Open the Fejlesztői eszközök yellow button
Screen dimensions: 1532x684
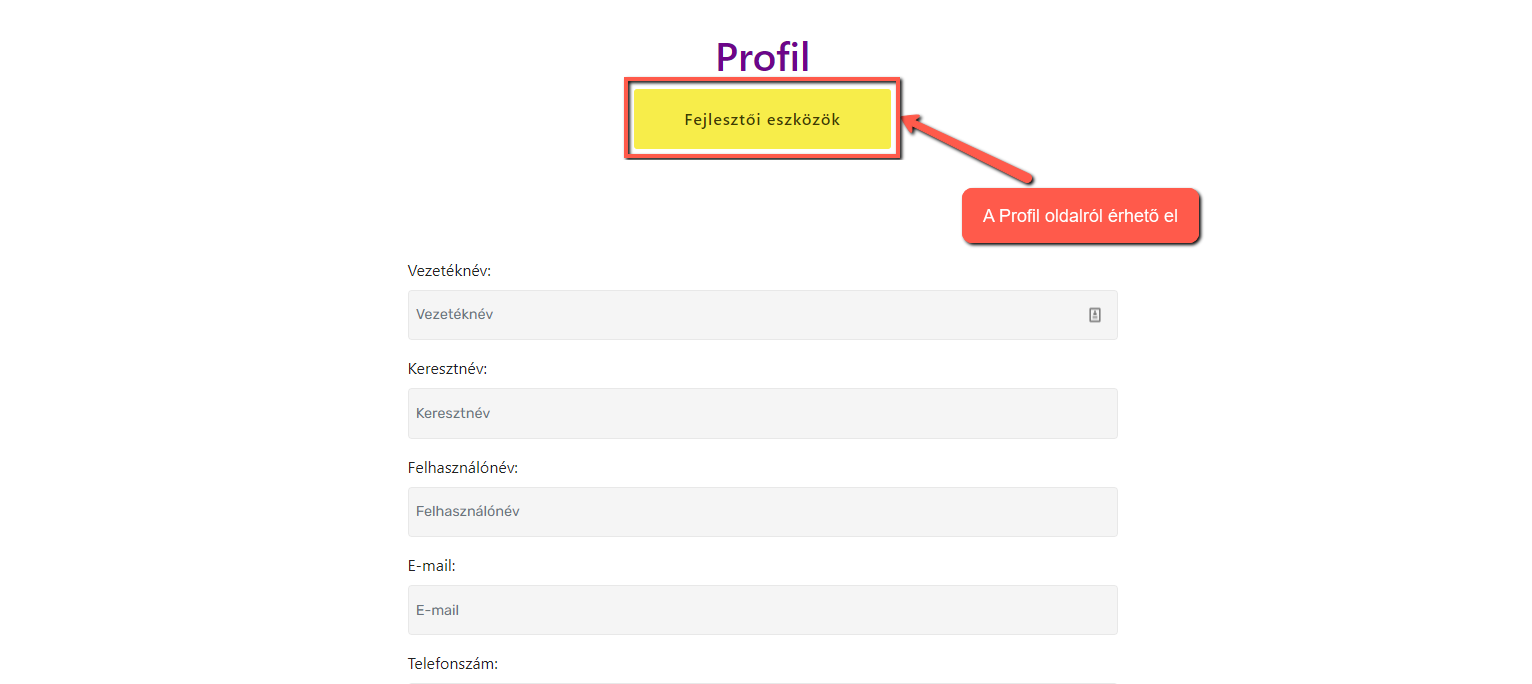pyautogui.click(x=762, y=119)
